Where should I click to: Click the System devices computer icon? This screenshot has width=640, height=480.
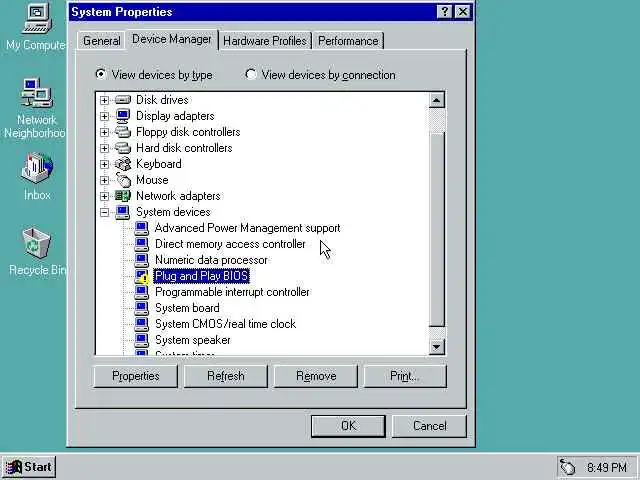coord(122,212)
